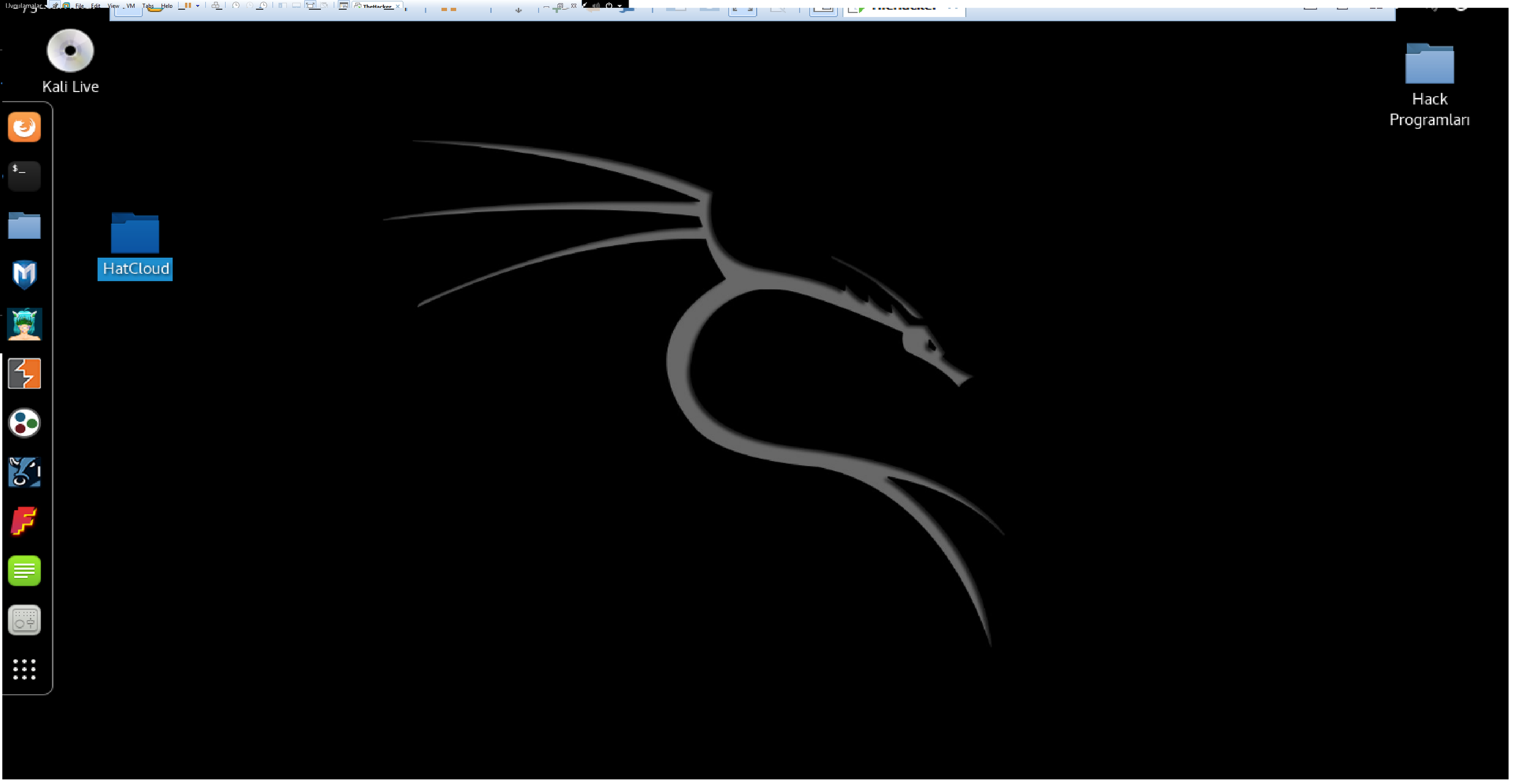Open the snapshot manager clock icon
This screenshot has height=784, width=1521.
[x=262, y=5]
